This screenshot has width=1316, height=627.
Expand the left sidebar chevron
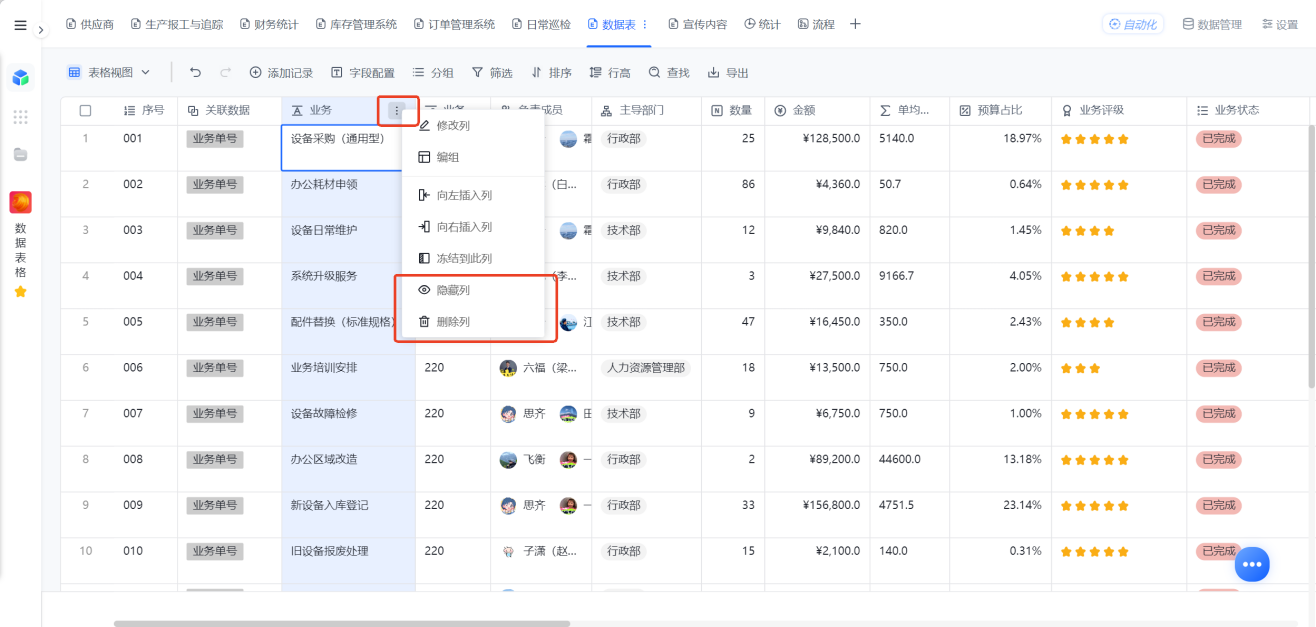click(x=41, y=31)
